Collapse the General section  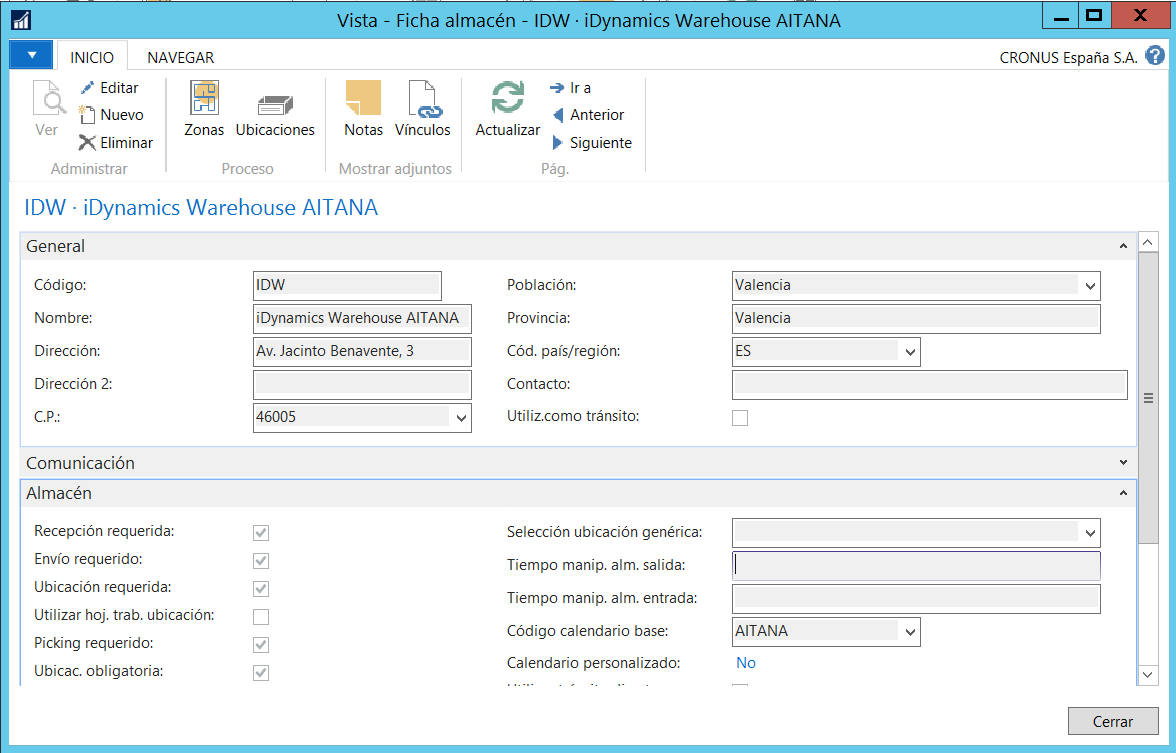point(1123,246)
